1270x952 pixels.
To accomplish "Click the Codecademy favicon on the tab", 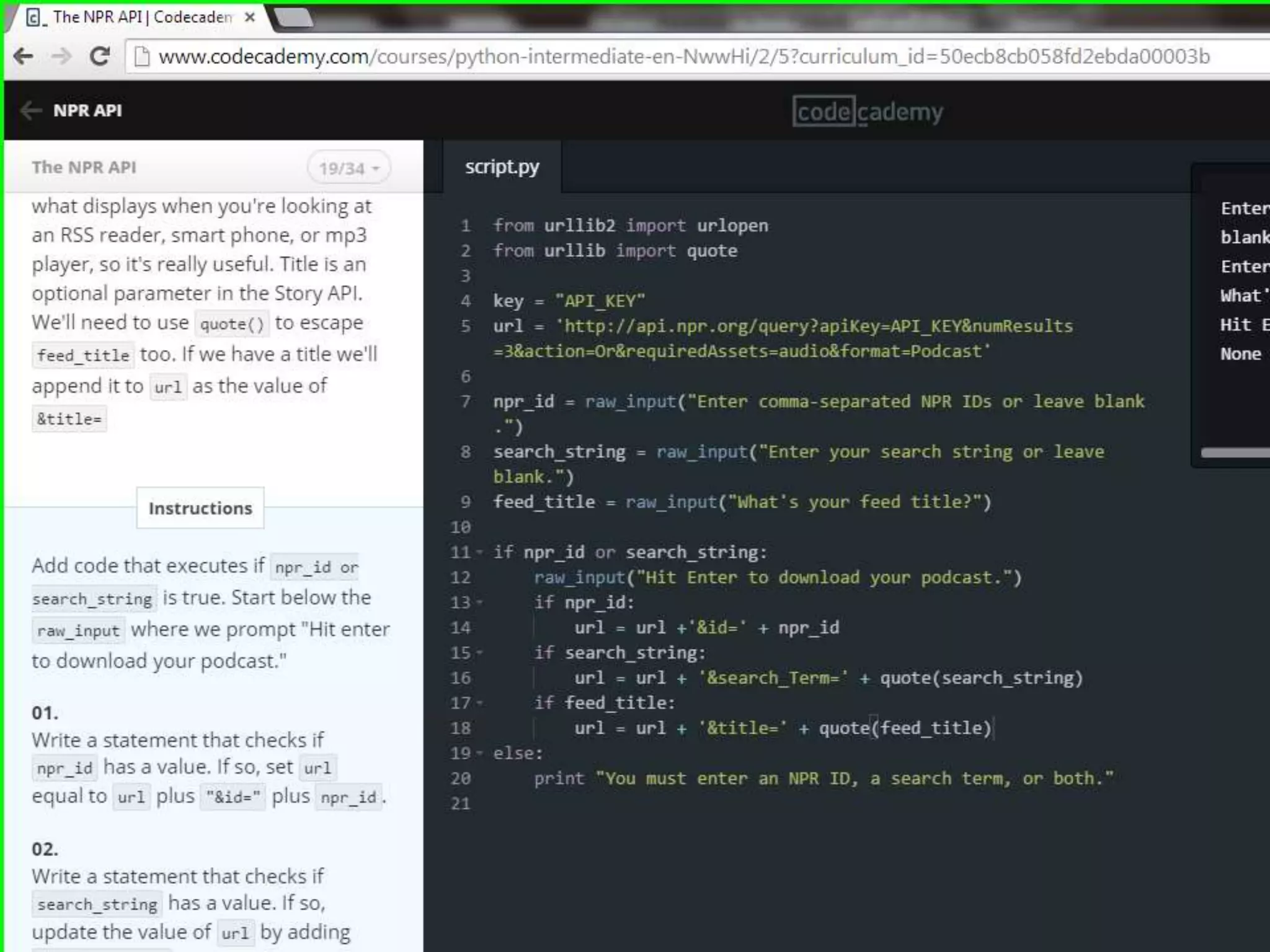I will click(35, 17).
